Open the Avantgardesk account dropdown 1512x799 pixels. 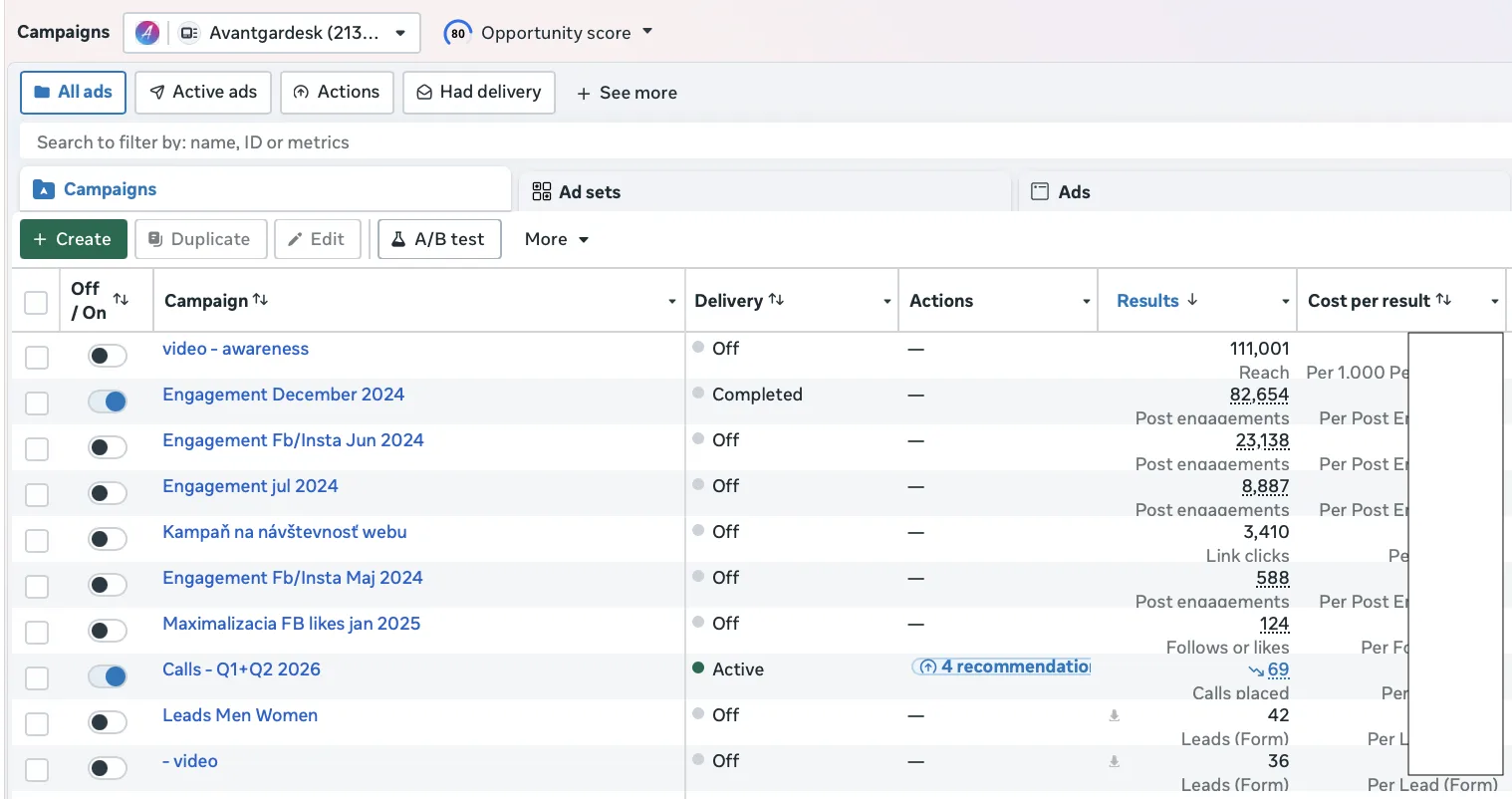[x=272, y=33]
